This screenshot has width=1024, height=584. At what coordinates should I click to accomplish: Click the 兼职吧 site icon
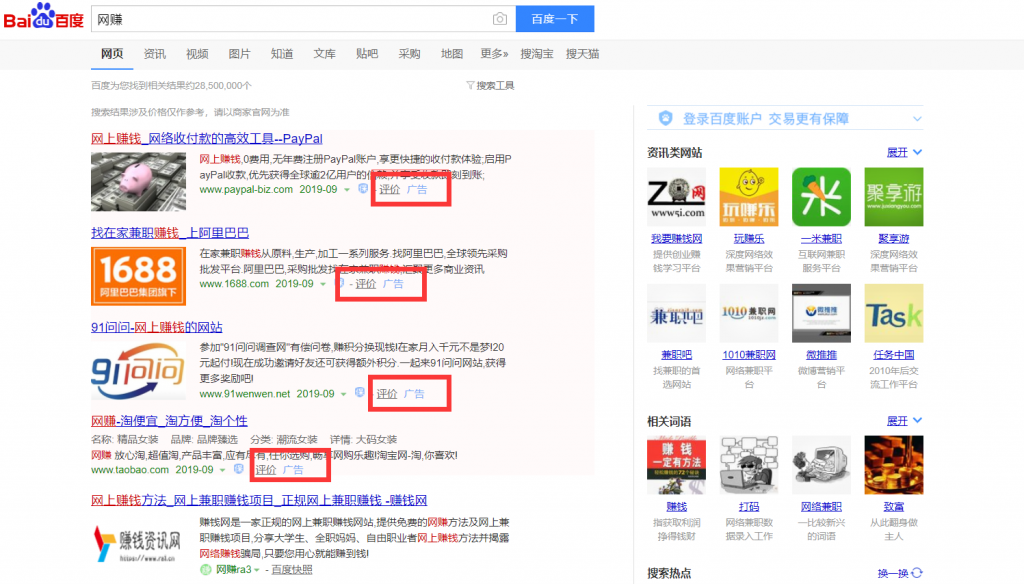677,313
